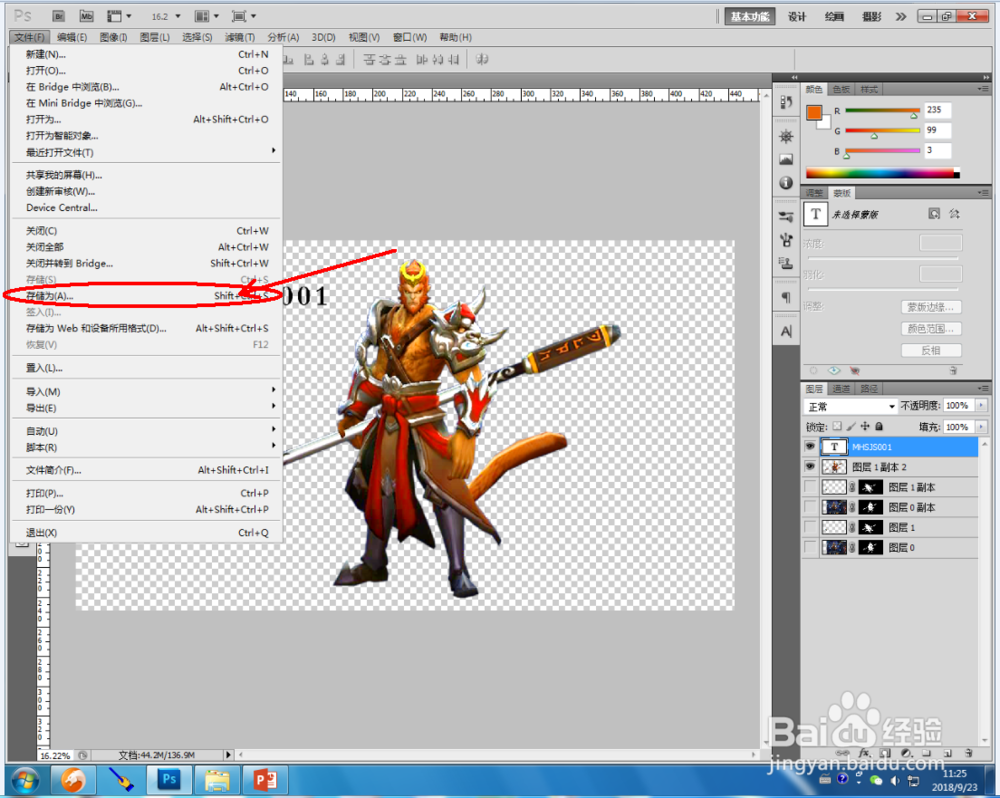Click the create new layer icon
This screenshot has height=798, width=1000.
tap(948, 753)
